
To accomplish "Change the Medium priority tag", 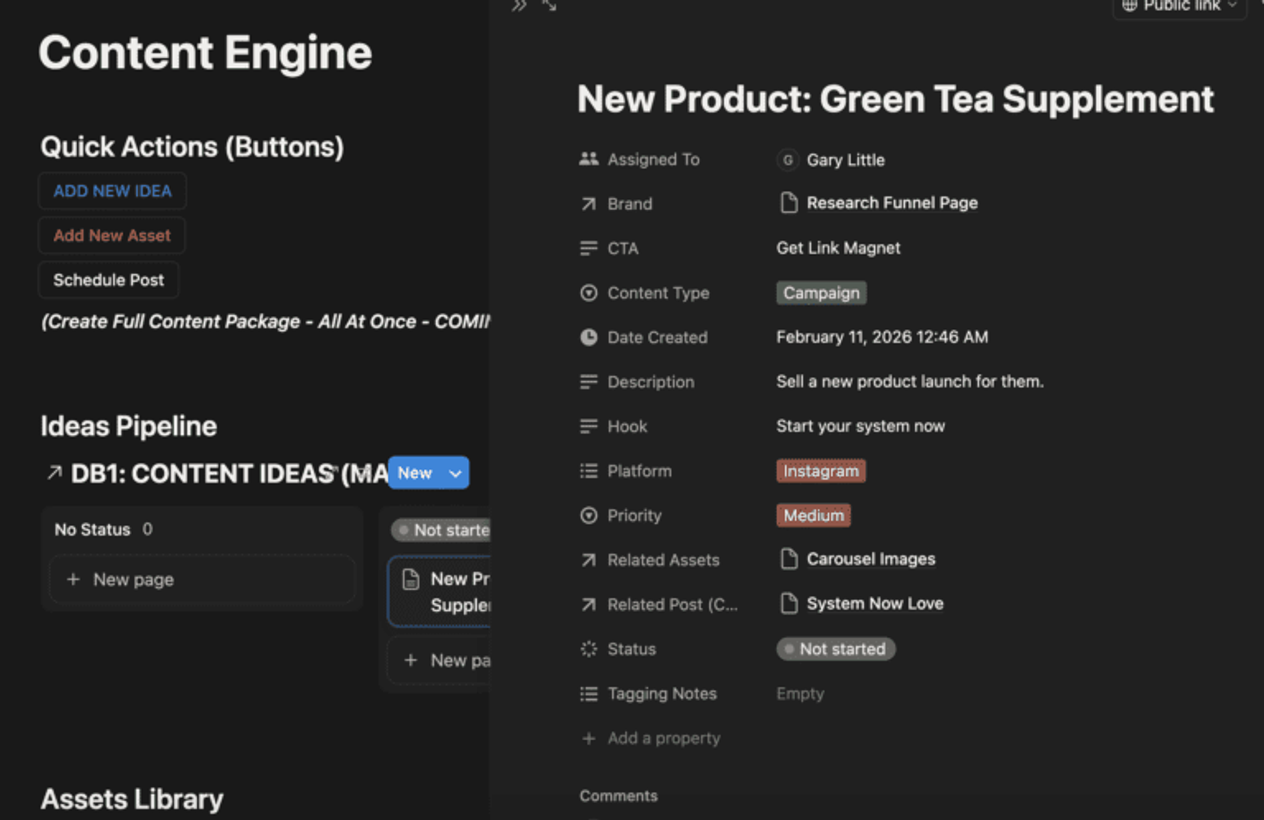I will 814,516.
